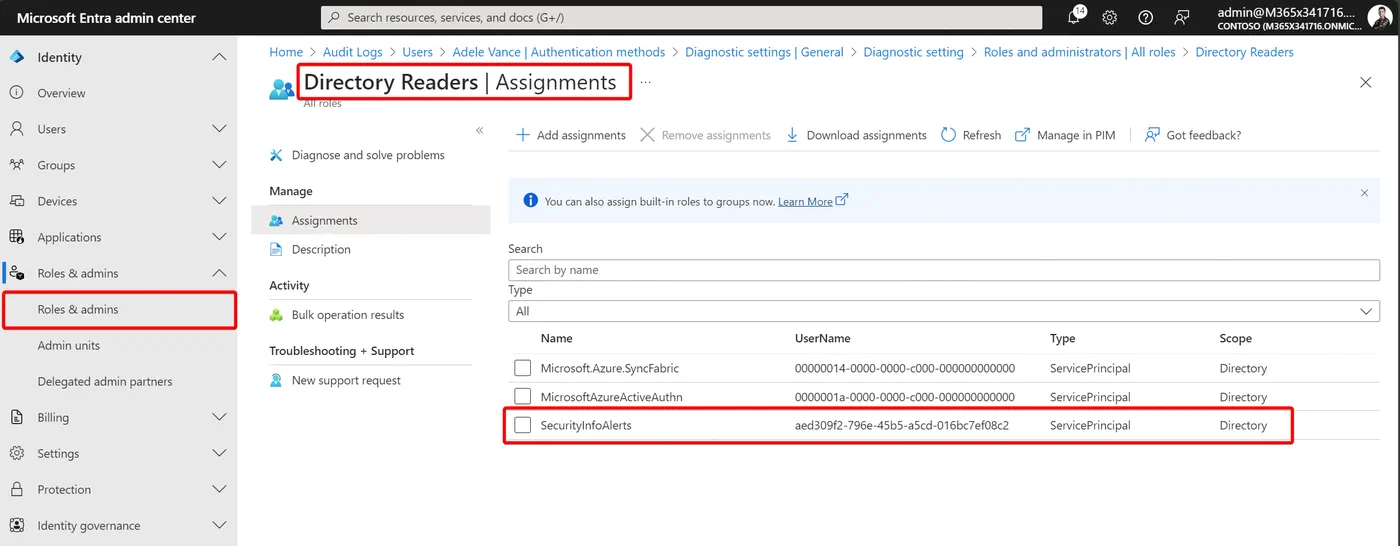1400x546 pixels.
Task: Click the Learn More link in banner
Action: coord(805,201)
